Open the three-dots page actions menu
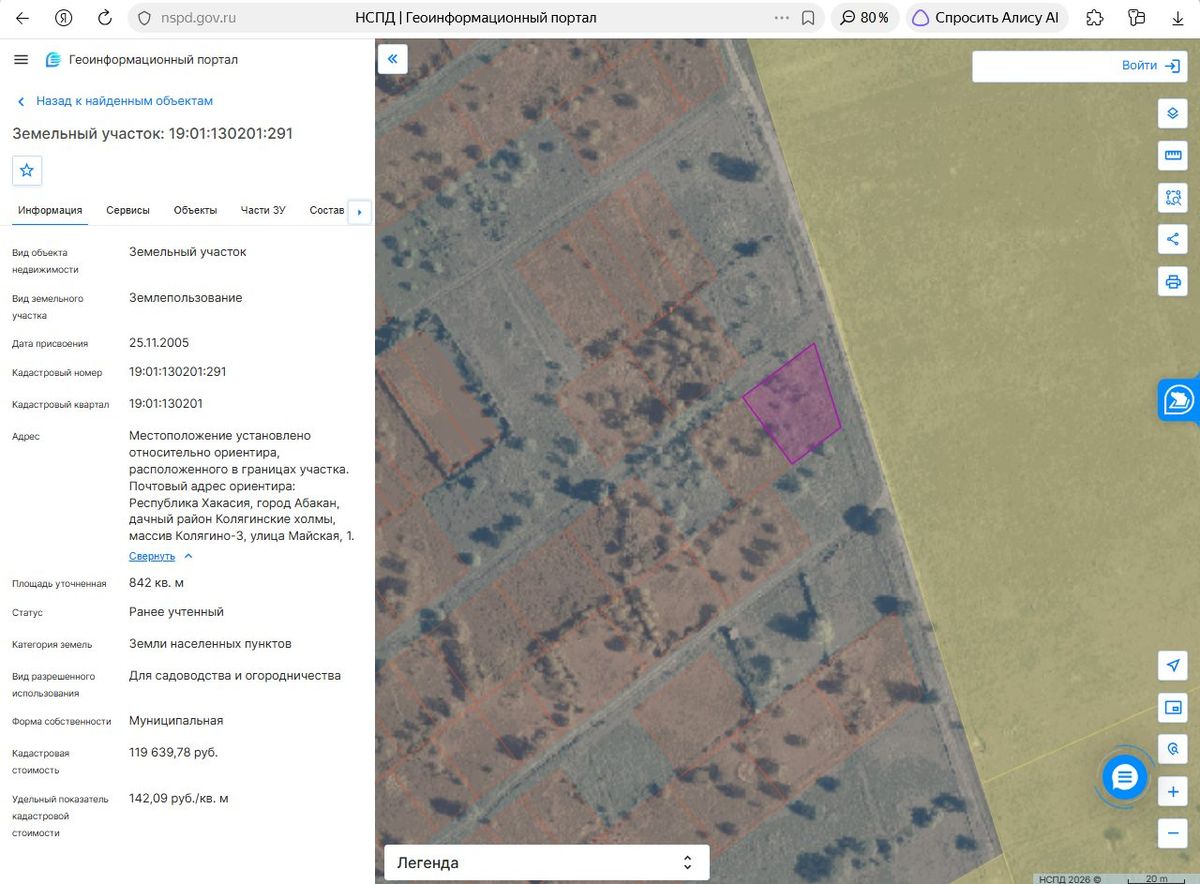 click(782, 18)
